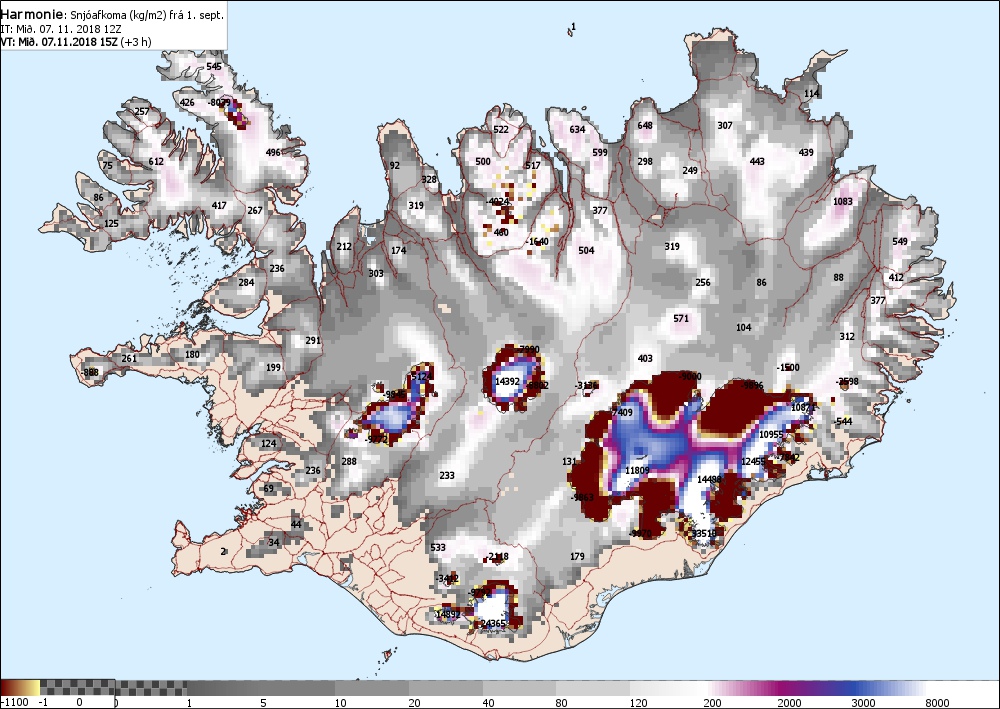Click the 120 legend label

(x=638, y=703)
